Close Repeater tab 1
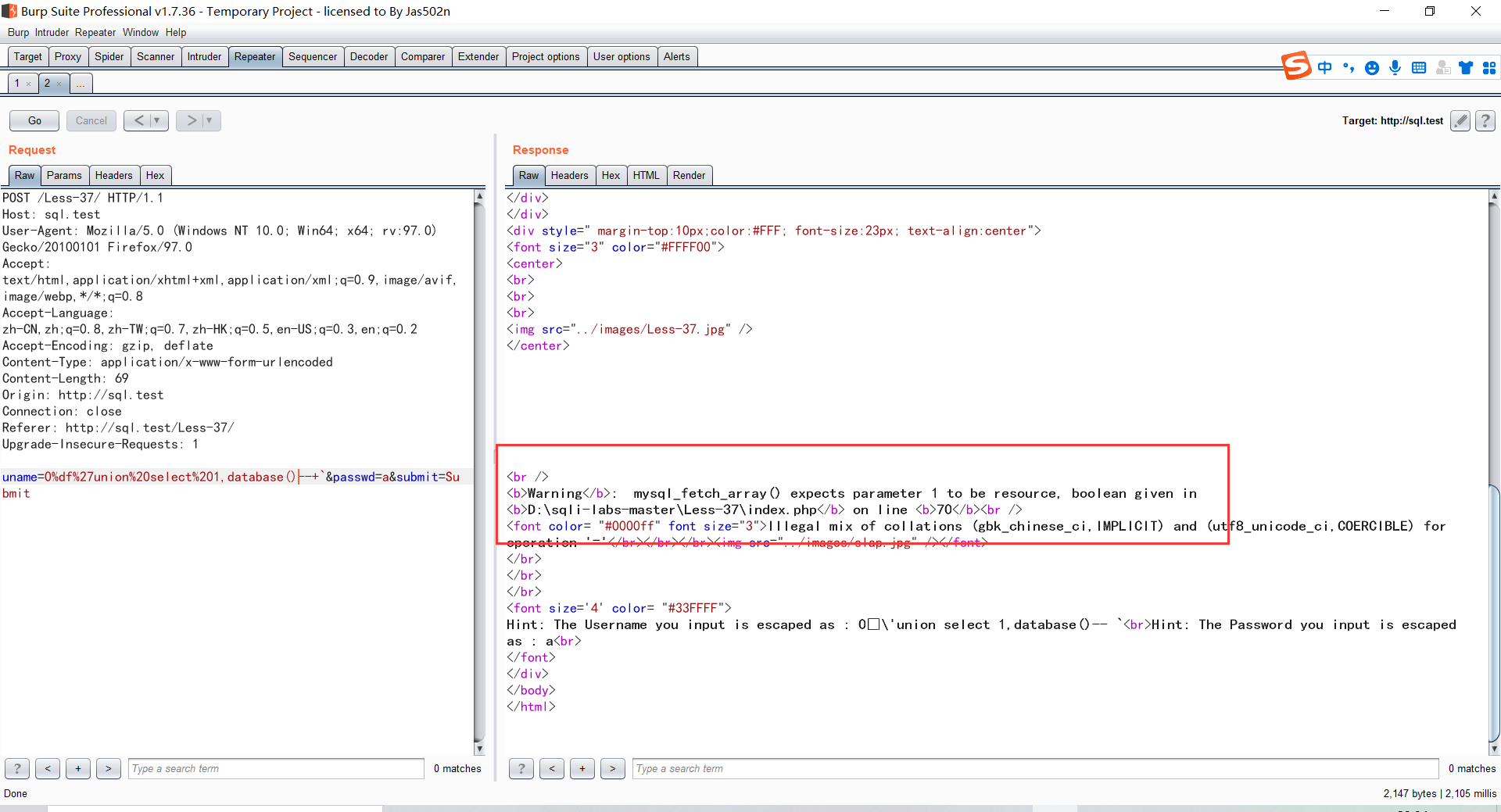The image size is (1501, 812). click(x=29, y=84)
